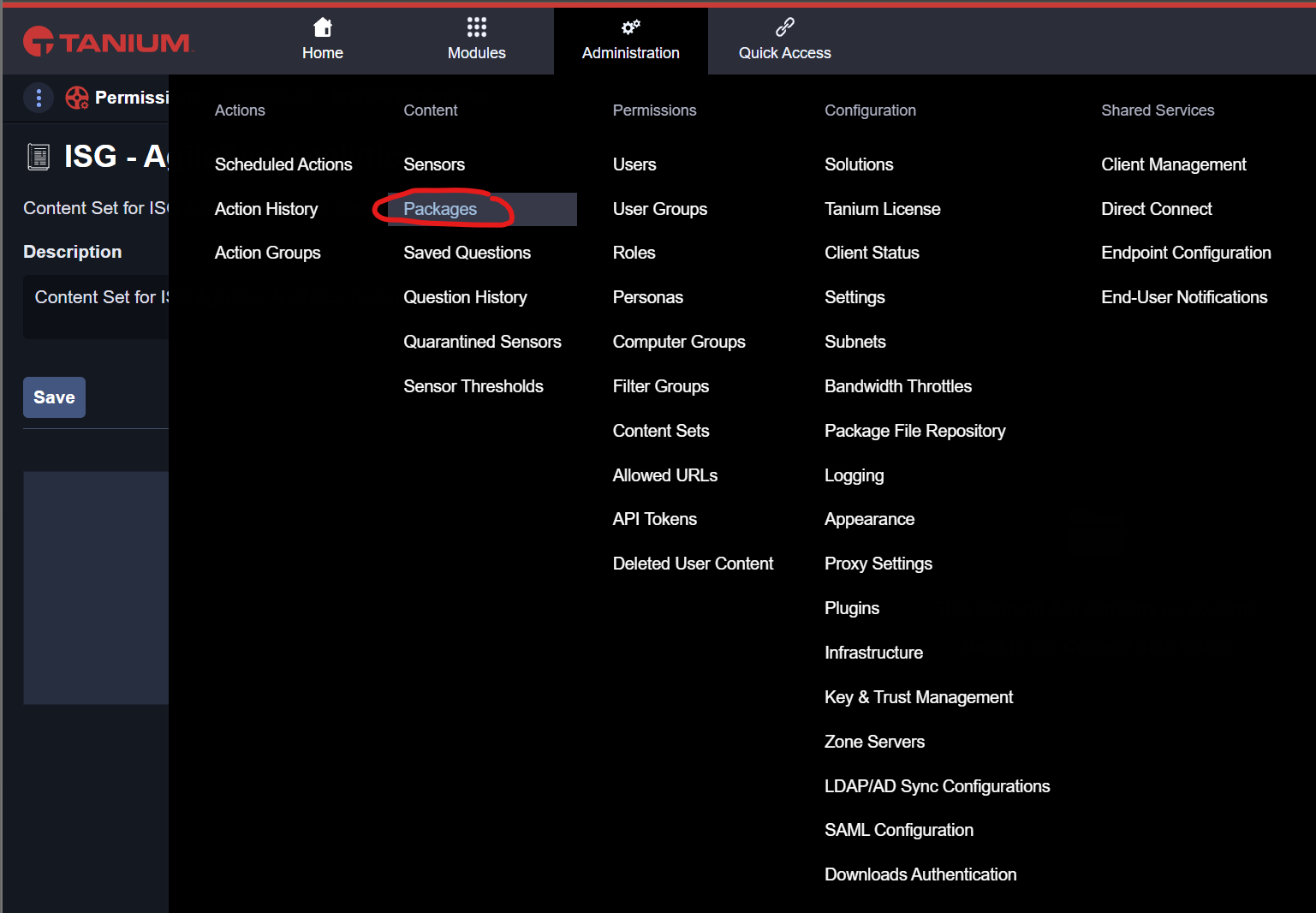Viewport: 1316px width, 913px height.
Task: Go to Subnets
Action: pyautogui.click(x=855, y=342)
